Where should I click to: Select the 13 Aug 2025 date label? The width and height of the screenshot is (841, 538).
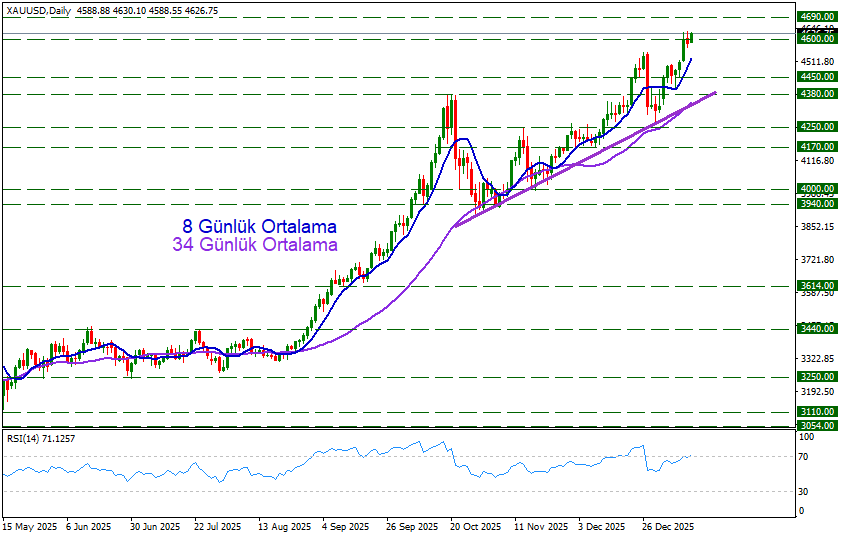click(281, 526)
